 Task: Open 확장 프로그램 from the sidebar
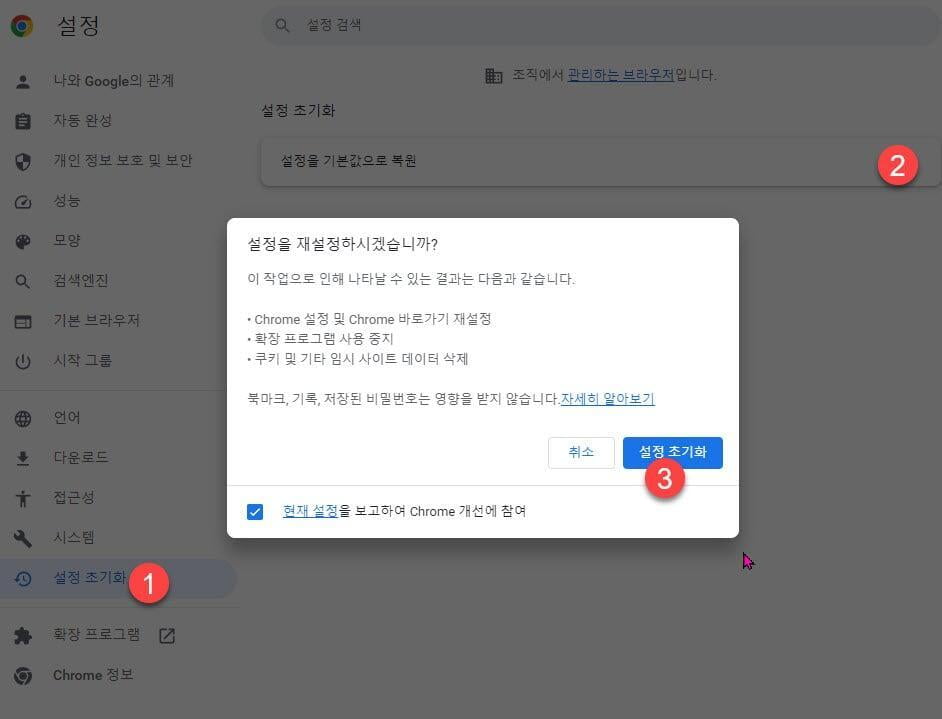pyautogui.click(x=96, y=635)
